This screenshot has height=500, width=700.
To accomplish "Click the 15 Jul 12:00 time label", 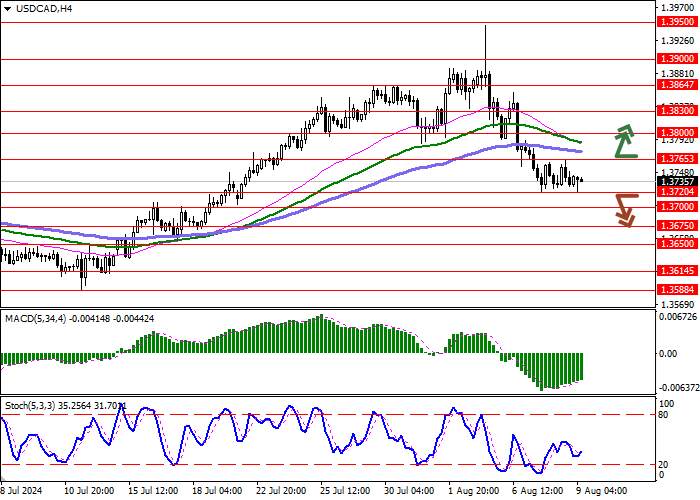I will (154, 491).
